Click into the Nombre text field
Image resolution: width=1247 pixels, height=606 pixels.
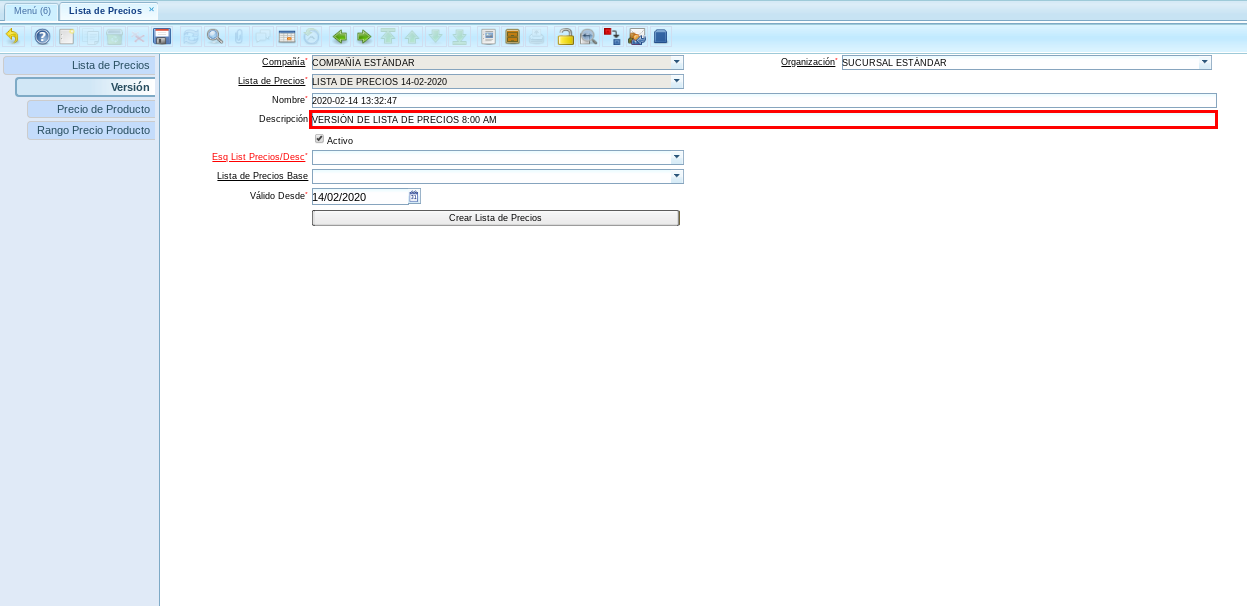point(764,100)
